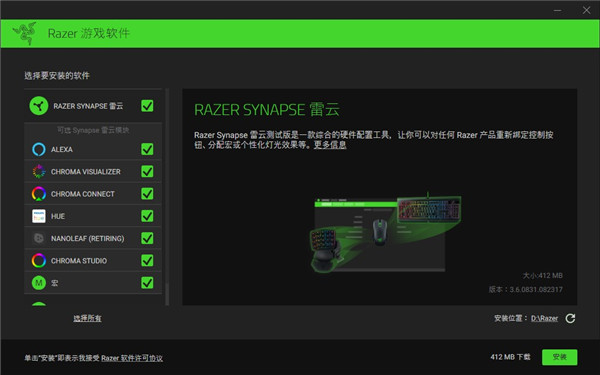Uncheck the Chroma Studio checkbox

coord(147,260)
